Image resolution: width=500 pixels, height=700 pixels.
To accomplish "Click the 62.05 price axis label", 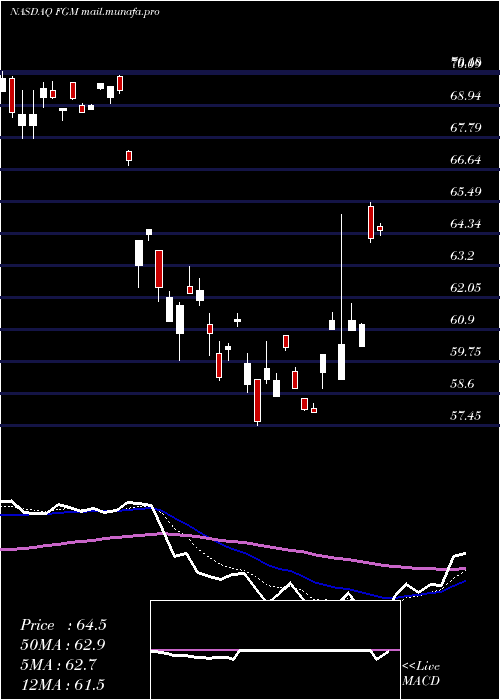I will tap(466, 288).
